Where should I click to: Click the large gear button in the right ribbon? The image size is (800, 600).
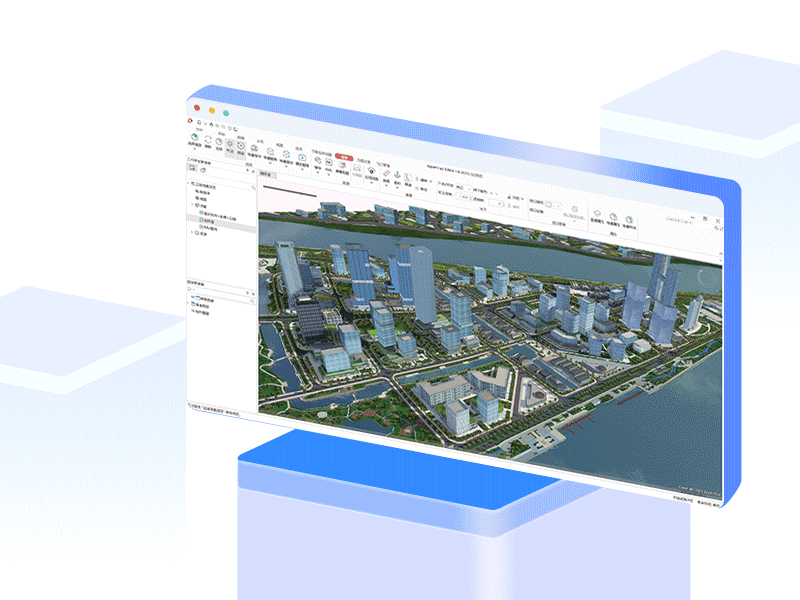573,209
